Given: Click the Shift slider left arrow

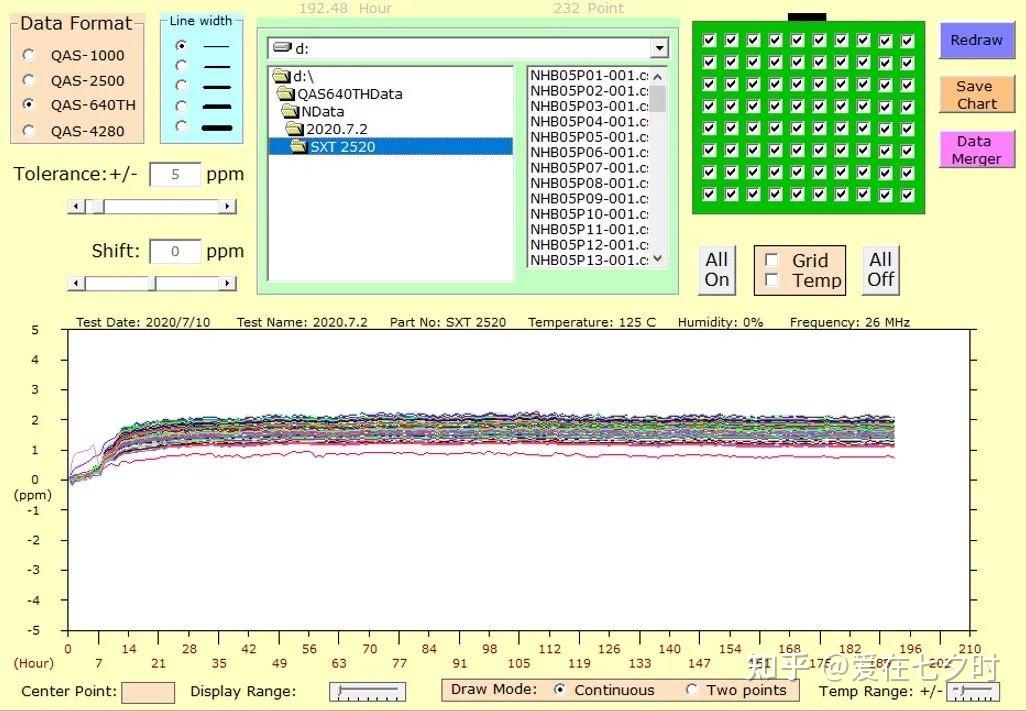Looking at the screenshot, I should click(77, 283).
